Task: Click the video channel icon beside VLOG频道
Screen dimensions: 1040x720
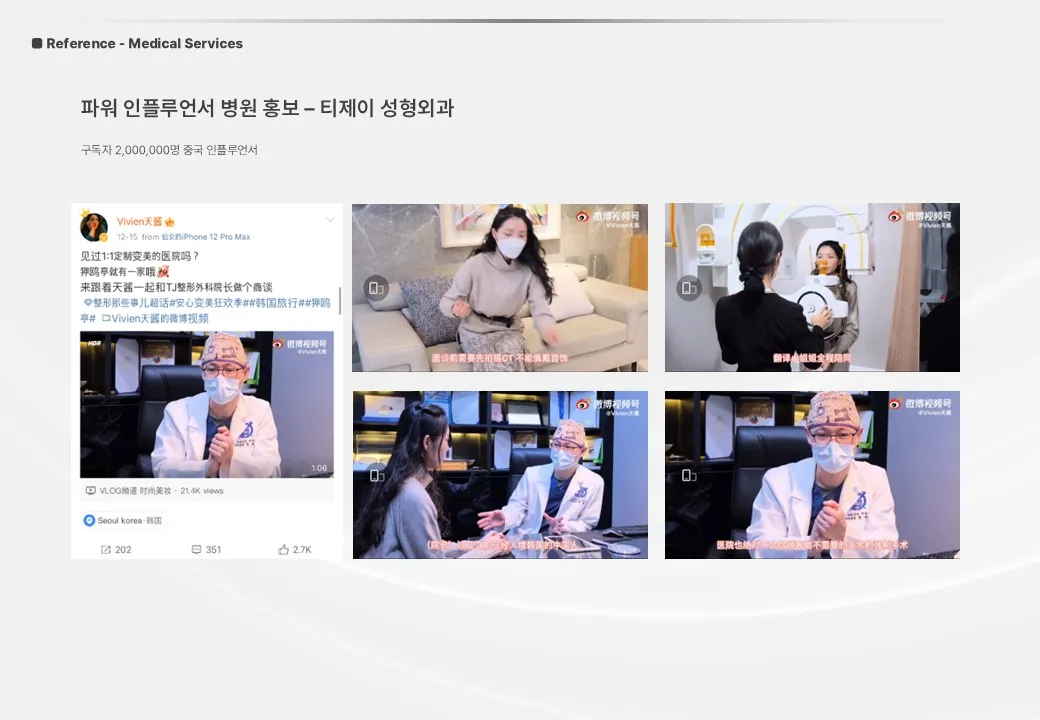Action: (x=91, y=491)
